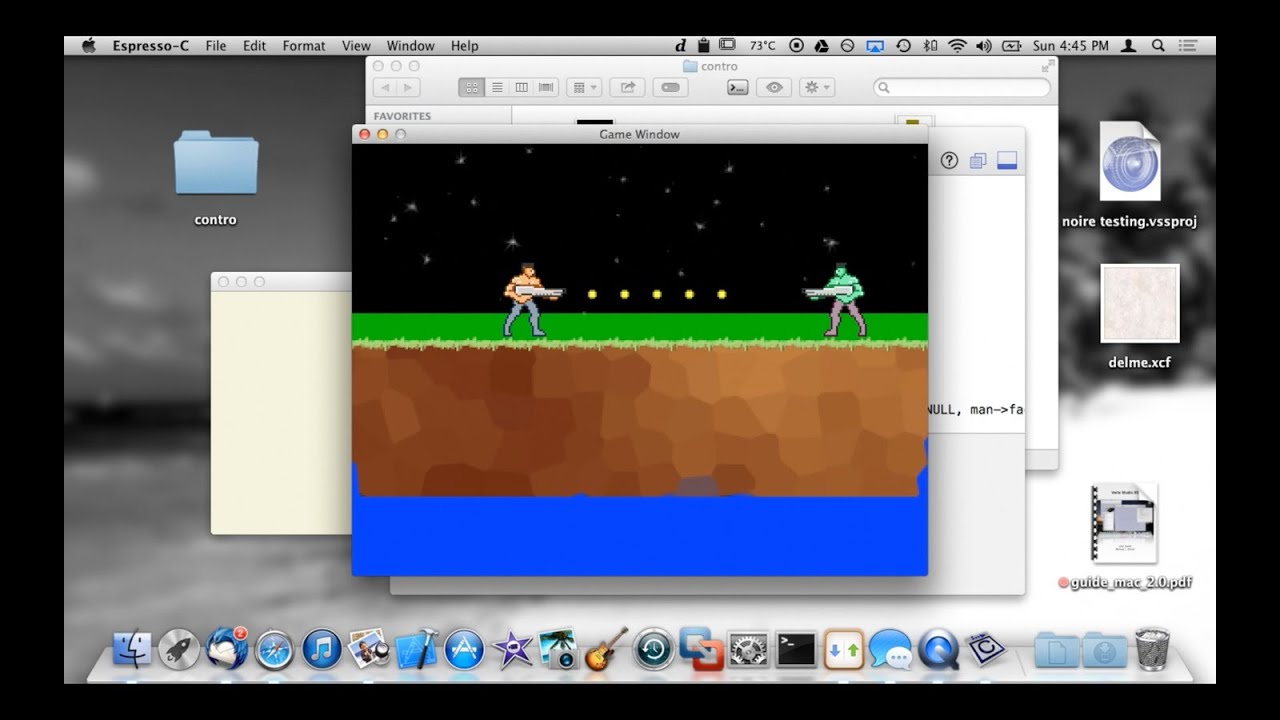This screenshot has height=720, width=1280.
Task: Open the Espresso-C application menu
Action: 150,46
